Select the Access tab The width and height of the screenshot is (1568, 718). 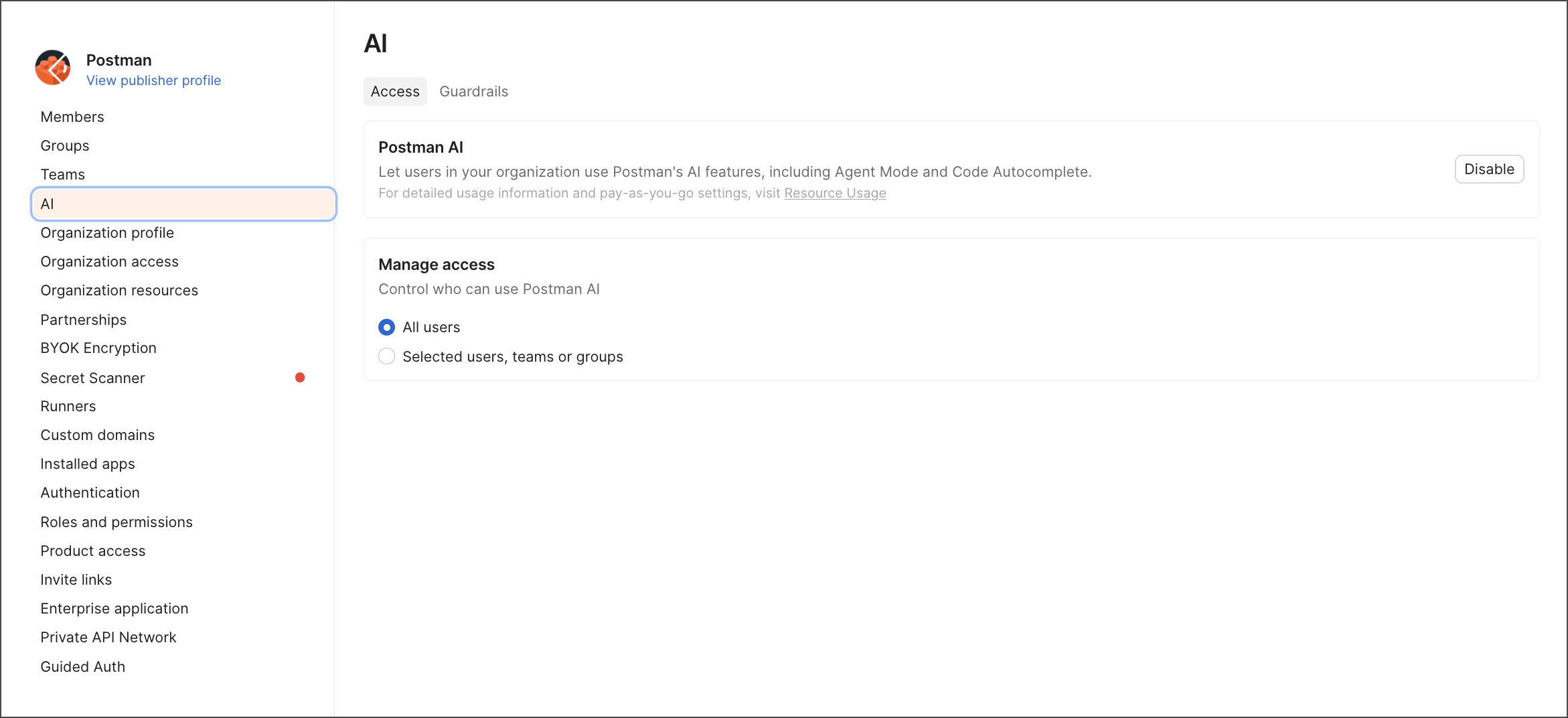click(395, 92)
